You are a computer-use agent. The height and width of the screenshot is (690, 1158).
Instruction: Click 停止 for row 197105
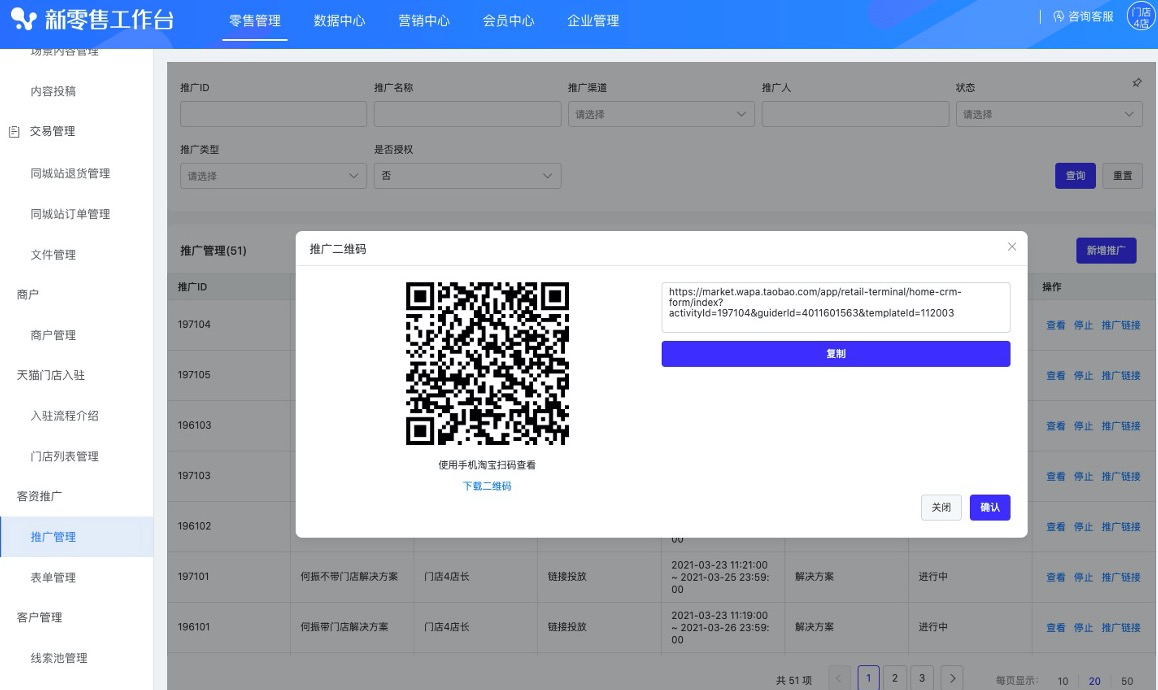1083,375
